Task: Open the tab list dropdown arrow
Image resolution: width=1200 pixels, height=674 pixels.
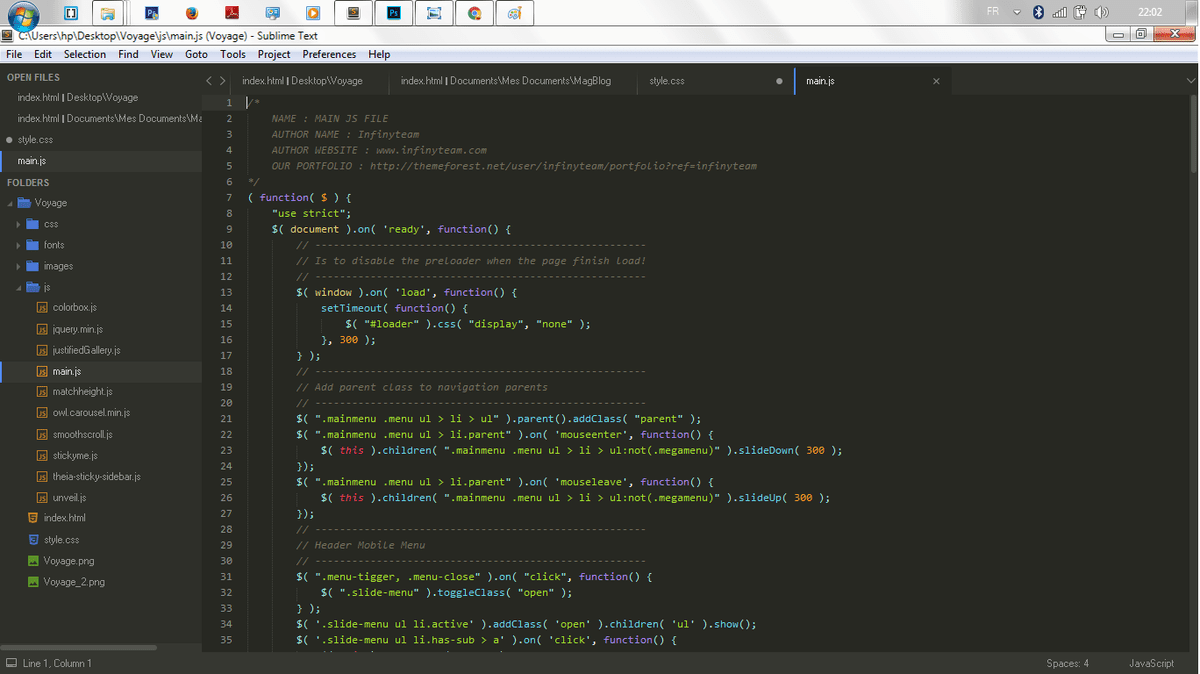Action: click(1190, 81)
